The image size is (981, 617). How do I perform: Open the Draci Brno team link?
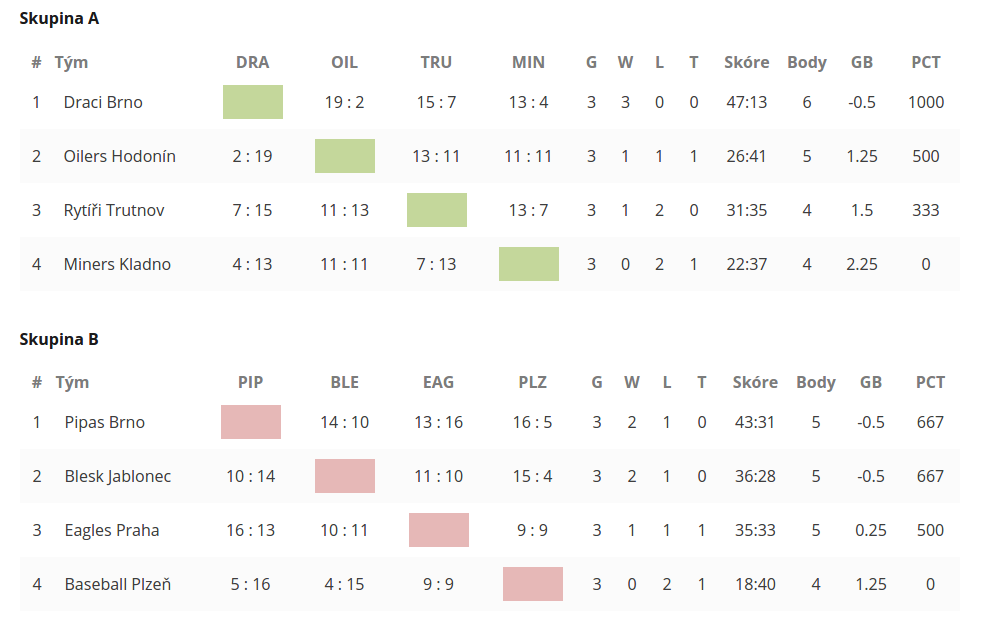click(x=103, y=102)
